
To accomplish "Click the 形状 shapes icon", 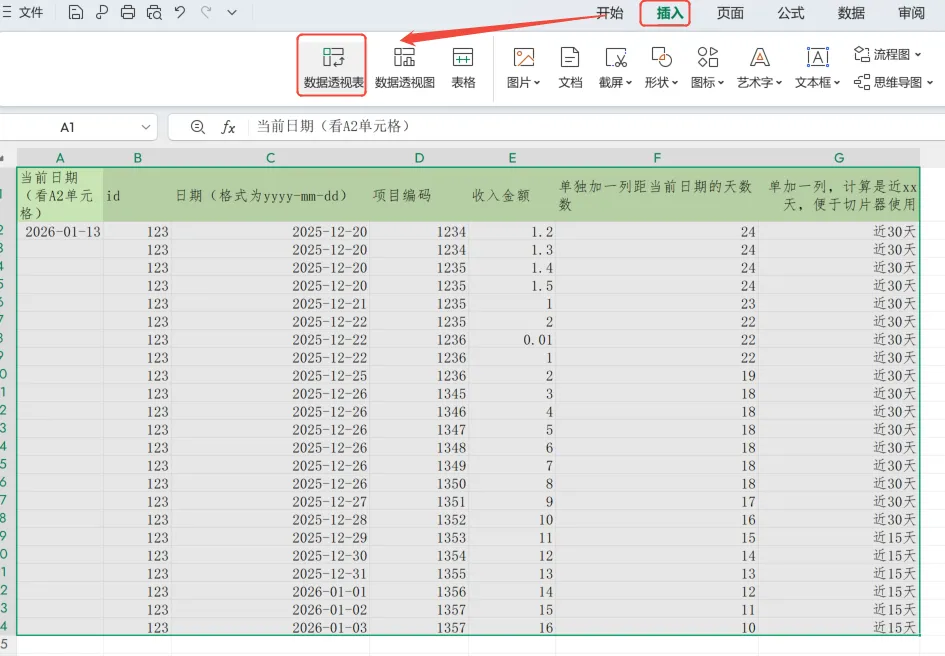I will pos(661,58).
